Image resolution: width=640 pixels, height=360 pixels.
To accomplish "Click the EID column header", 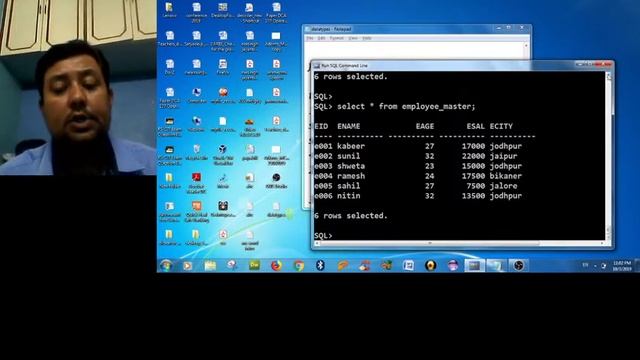I will click(321, 126).
